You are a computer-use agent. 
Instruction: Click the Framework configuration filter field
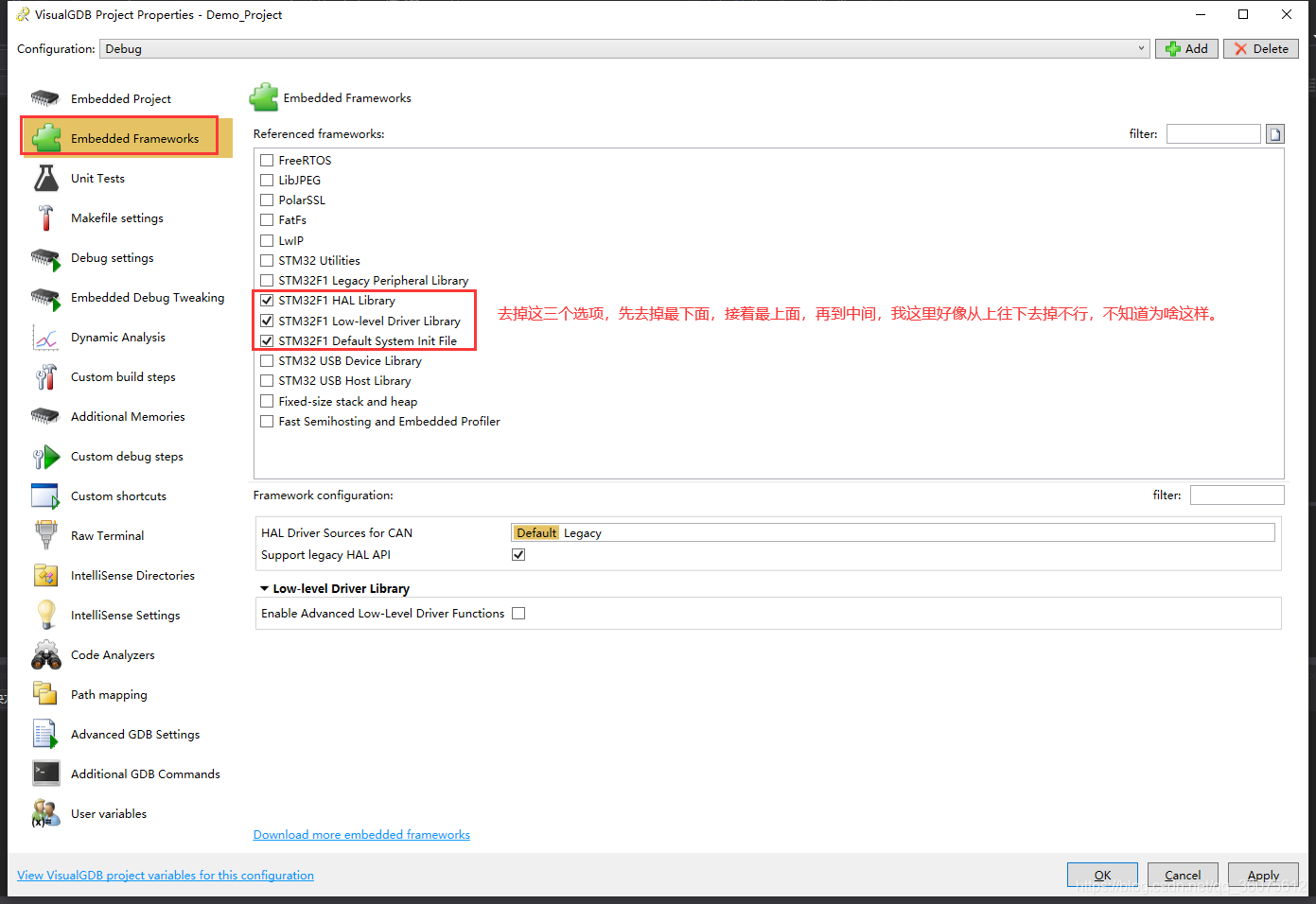1237,495
